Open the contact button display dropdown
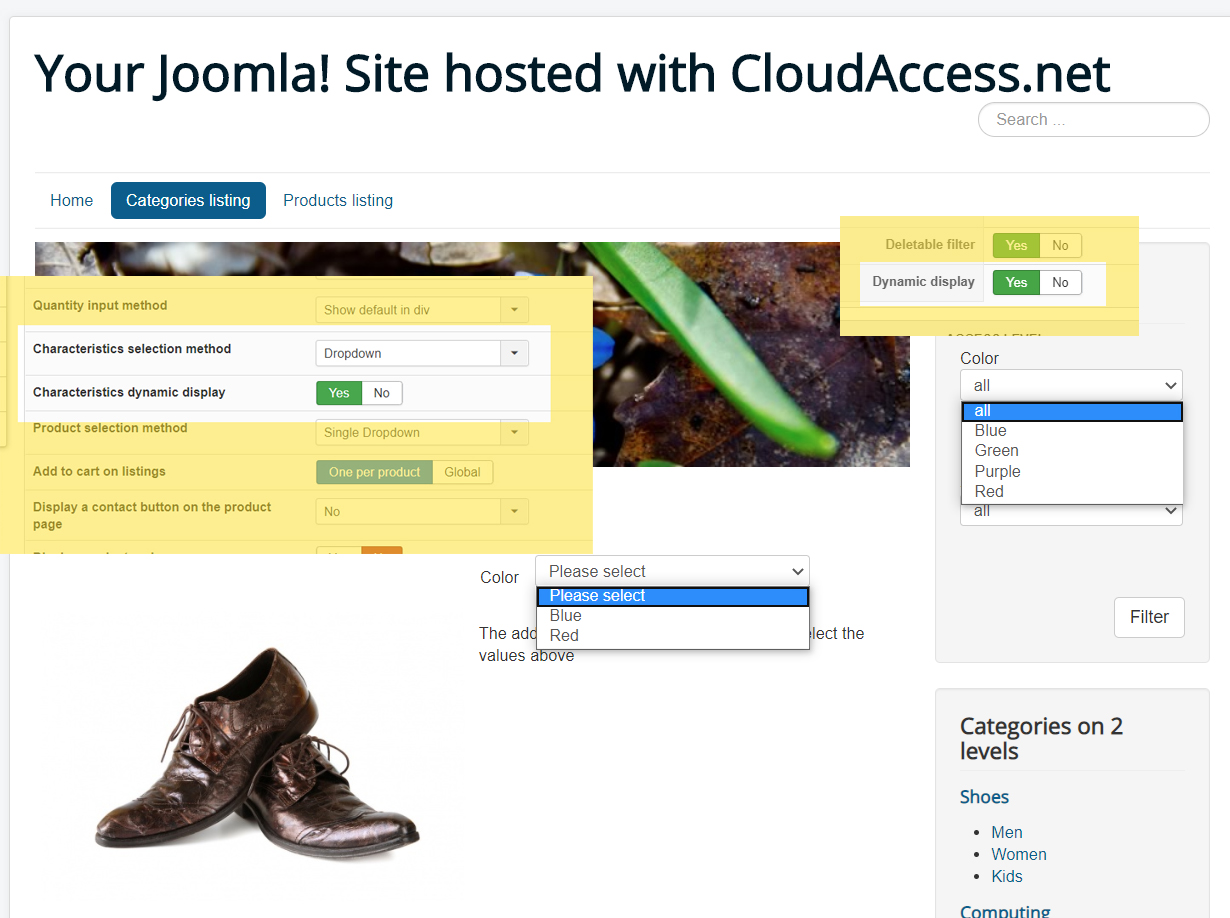 point(422,511)
